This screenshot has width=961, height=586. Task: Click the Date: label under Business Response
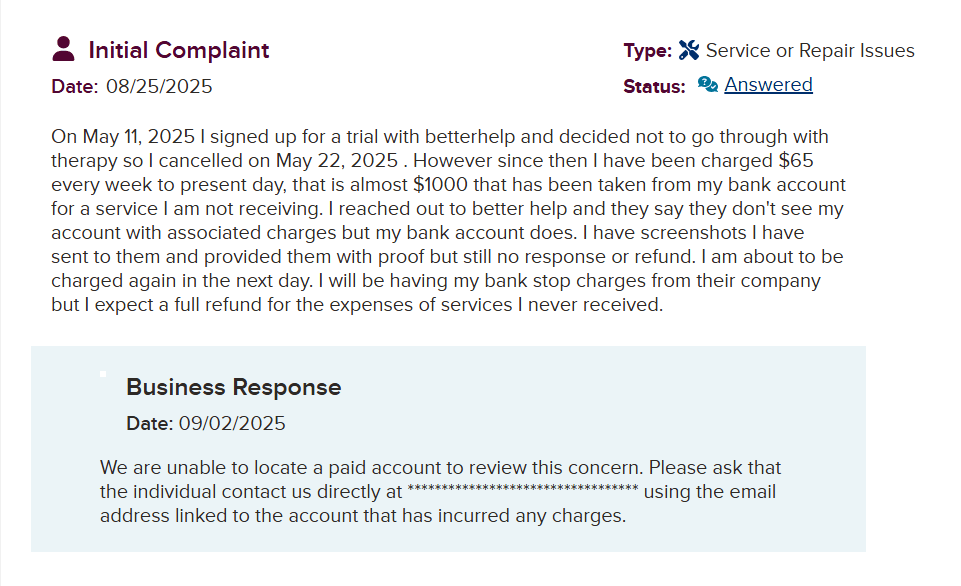[149, 423]
